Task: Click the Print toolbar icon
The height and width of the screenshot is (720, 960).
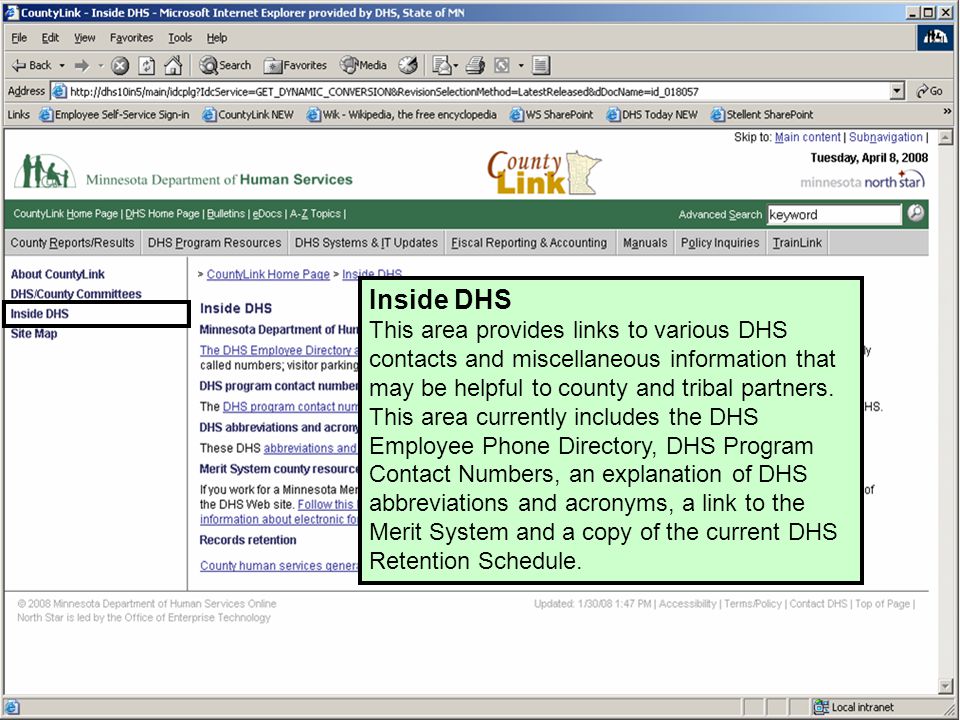Action: coord(475,66)
